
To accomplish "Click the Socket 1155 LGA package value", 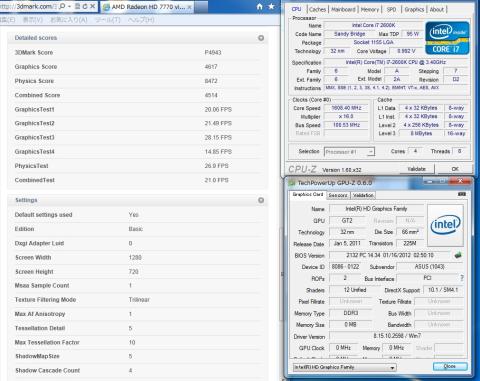I will [373, 42].
